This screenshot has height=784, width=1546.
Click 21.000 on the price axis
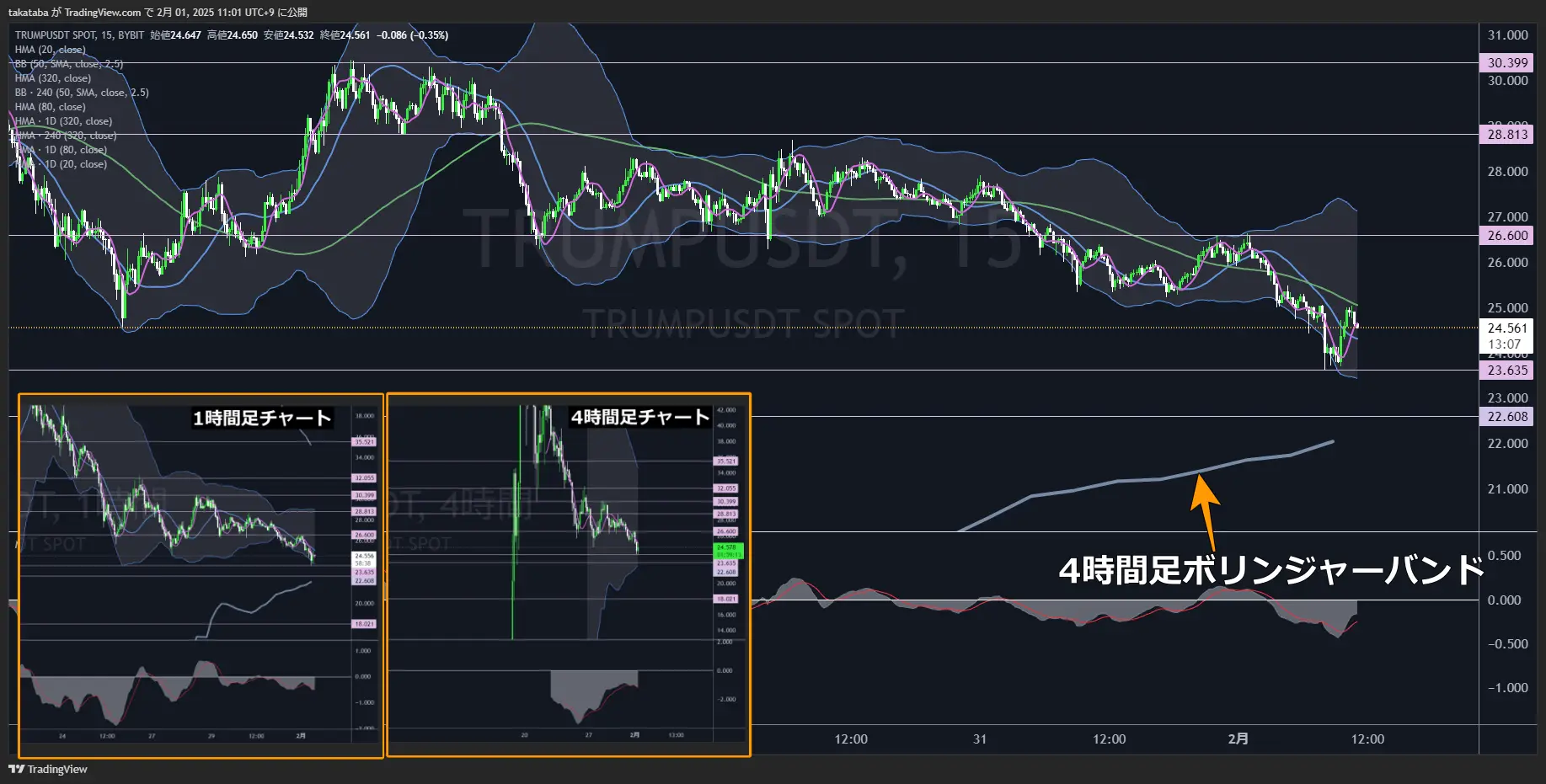pyautogui.click(x=1507, y=489)
